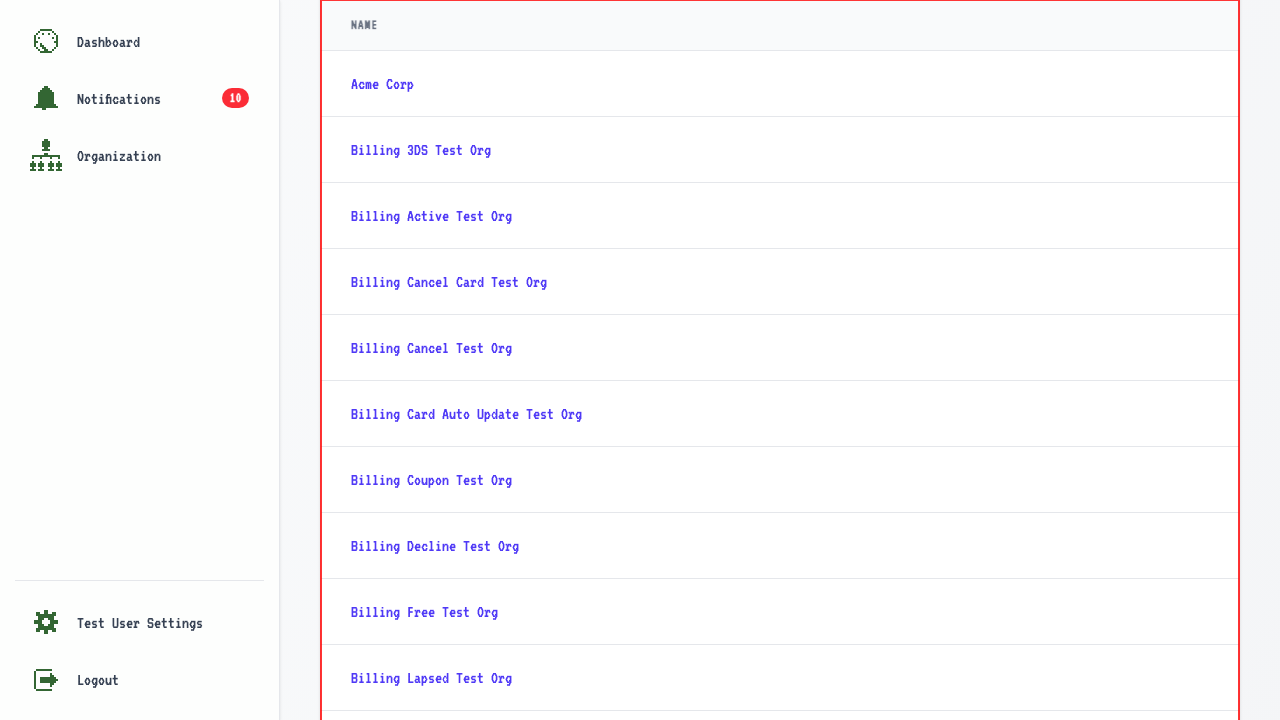Open Billing Cancel Test Org link
Viewport: 1280px width, 720px height.
pos(431,348)
